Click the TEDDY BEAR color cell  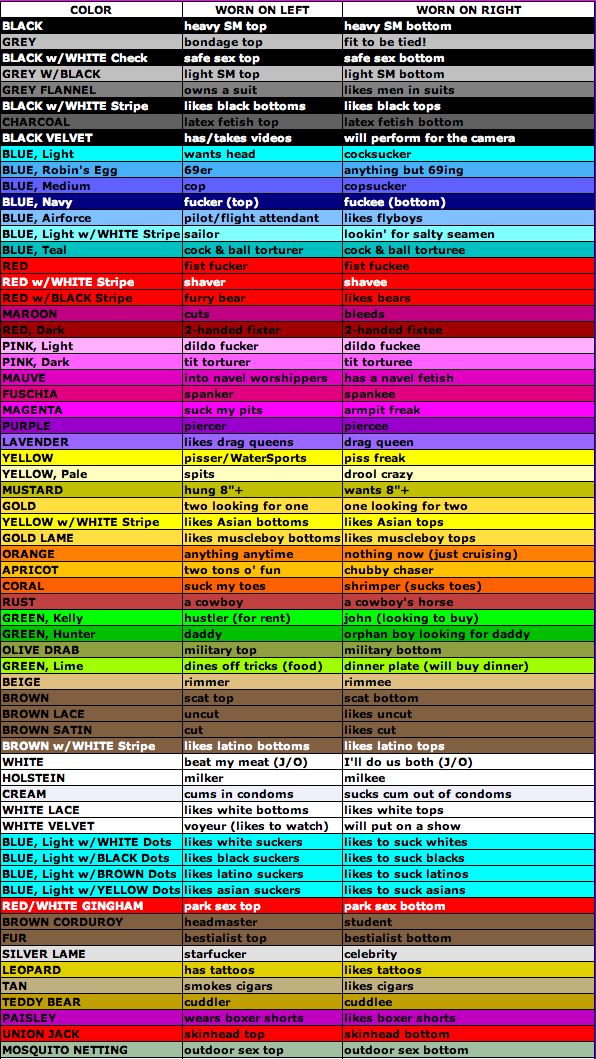point(91,1002)
